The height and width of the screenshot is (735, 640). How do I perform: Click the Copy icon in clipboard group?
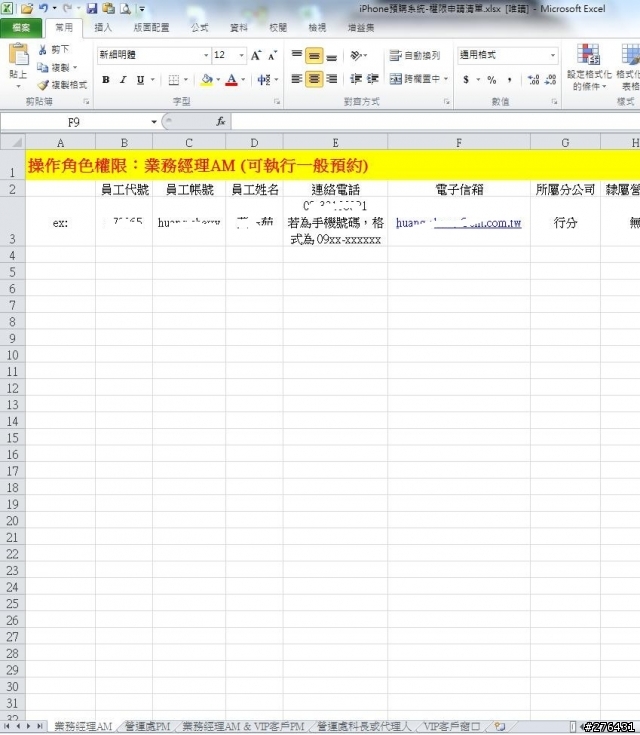coord(43,68)
